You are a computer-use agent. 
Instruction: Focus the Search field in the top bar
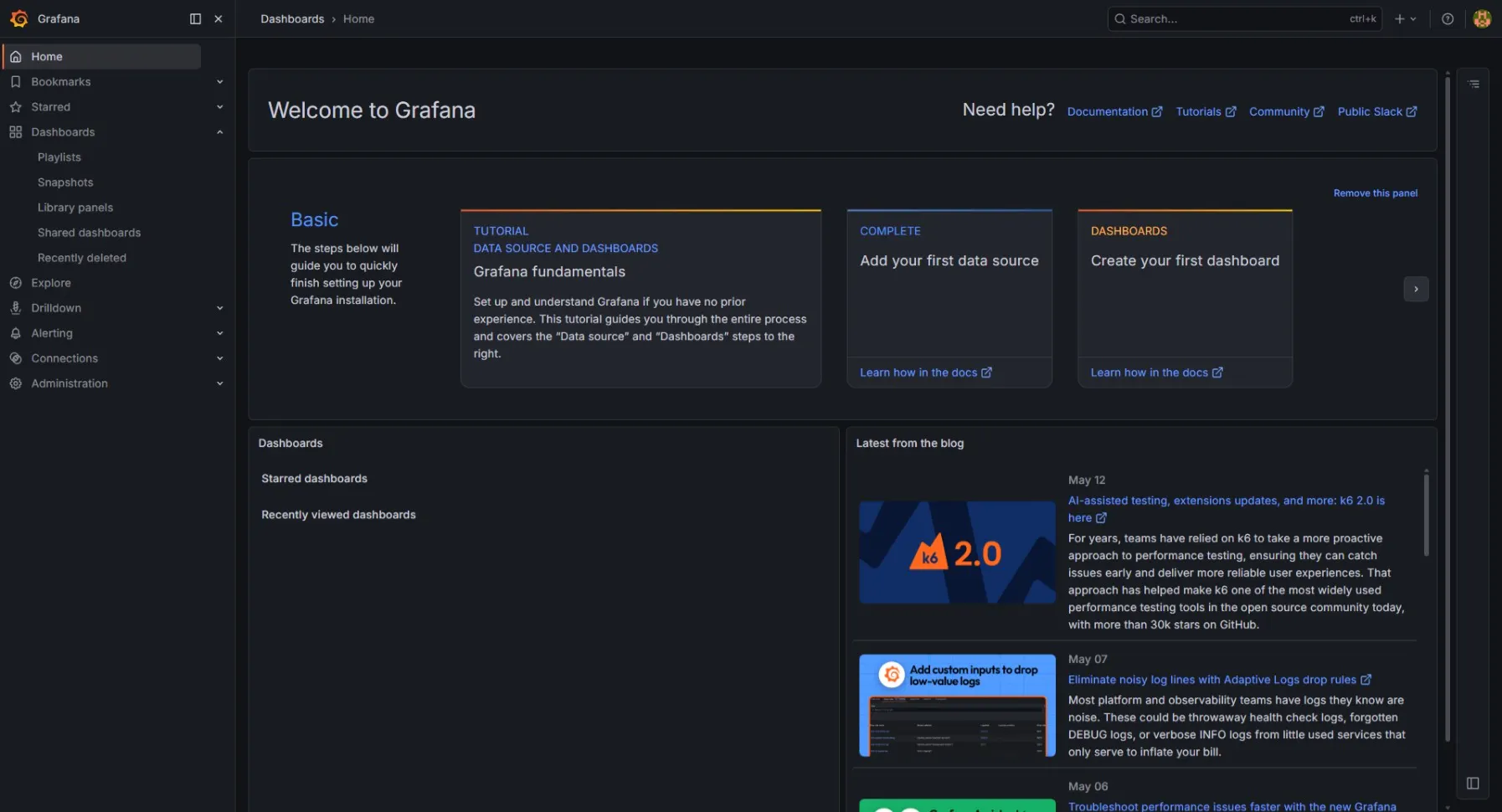[x=1244, y=18]
